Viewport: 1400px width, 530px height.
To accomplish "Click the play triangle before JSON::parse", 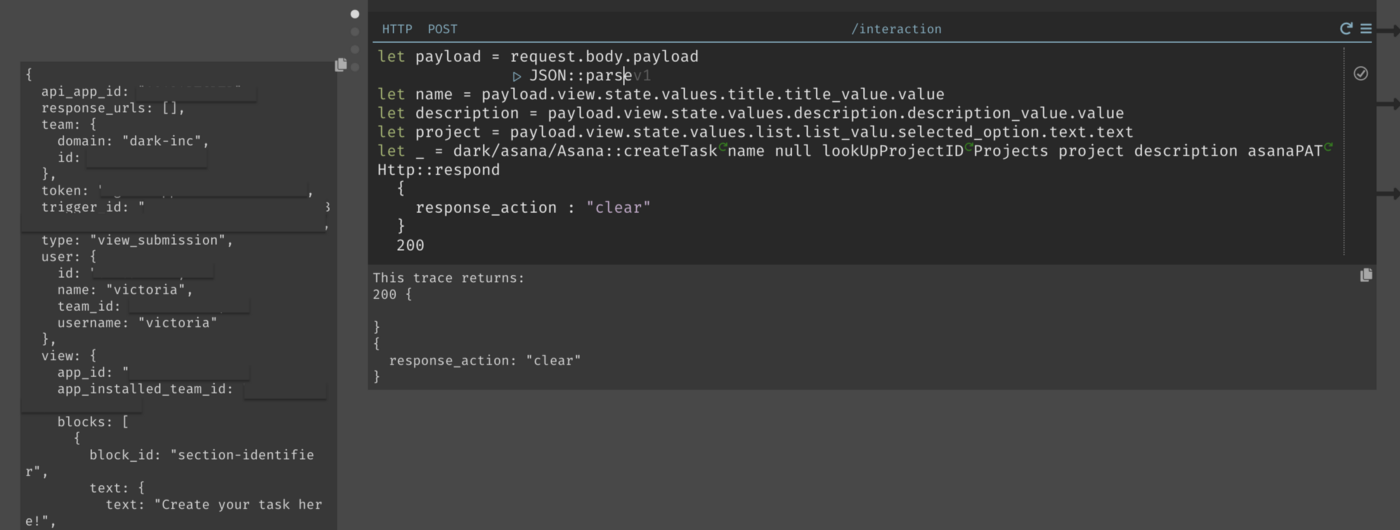I will point(517,76).
